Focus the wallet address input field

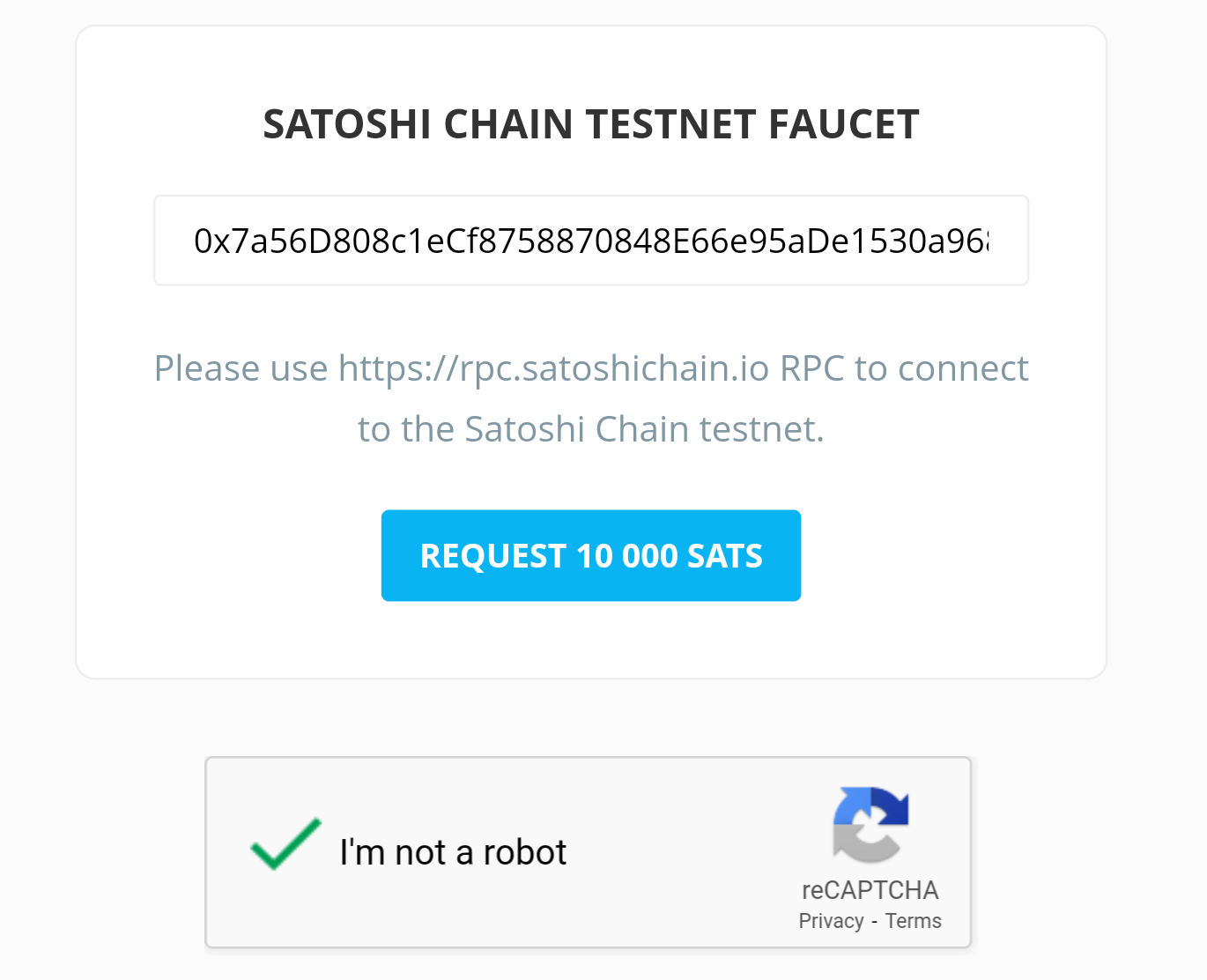(x=591, y=241)
